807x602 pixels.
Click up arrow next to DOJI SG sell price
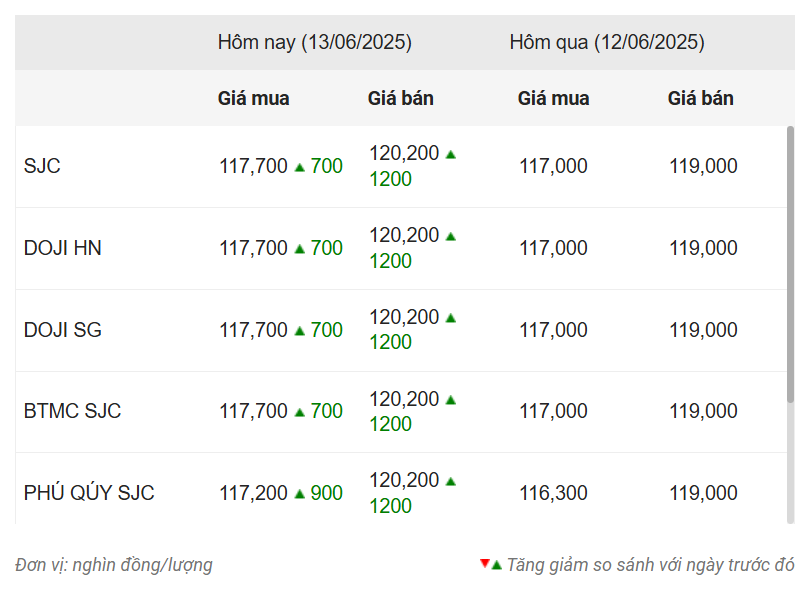coord(451,318)
